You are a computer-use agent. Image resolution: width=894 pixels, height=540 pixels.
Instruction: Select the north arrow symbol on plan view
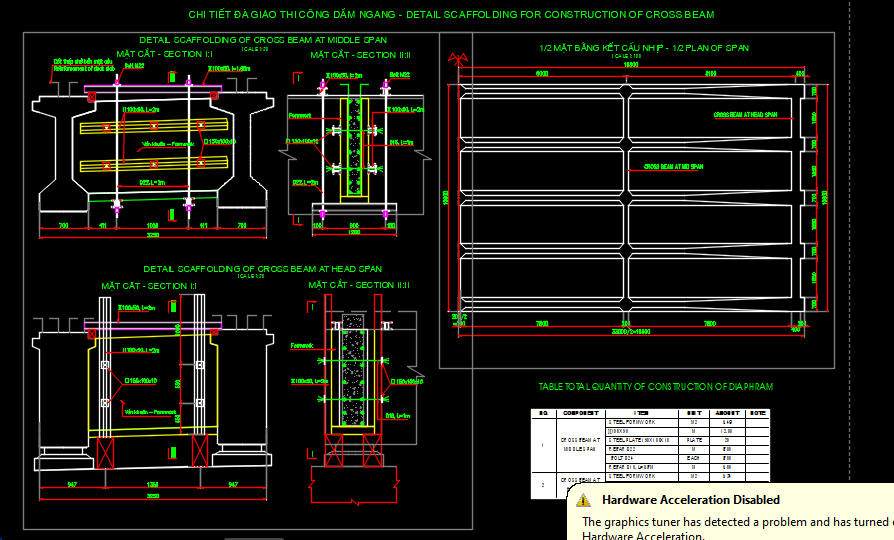(x=459, y=61)
